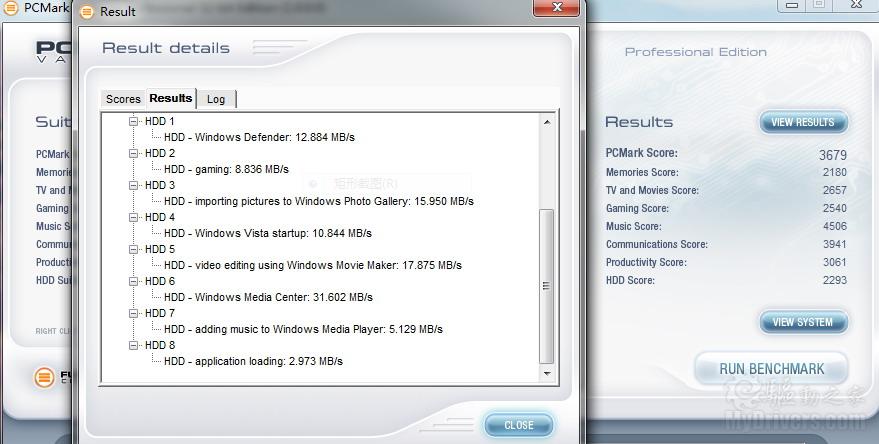This screenshot has height=444, width=879.
Task: Click the scroll down arrow in results list
Action: tap(547, 373)
